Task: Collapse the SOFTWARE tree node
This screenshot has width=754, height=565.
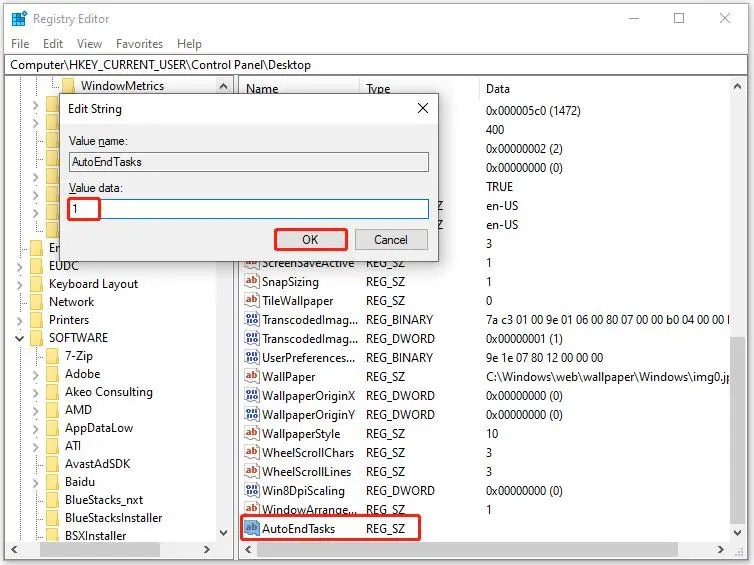Action: 19,338
